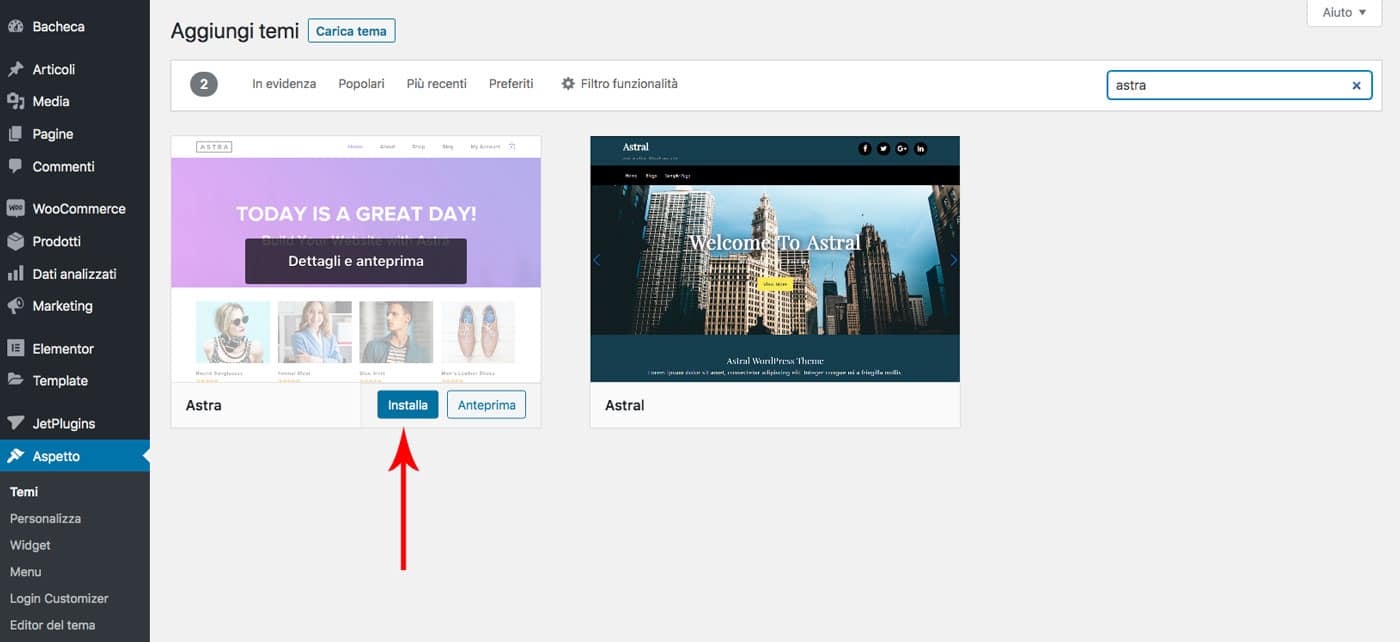Click the results count badge showing 2
Viewport: 1400px width, 642px height.
204,85
